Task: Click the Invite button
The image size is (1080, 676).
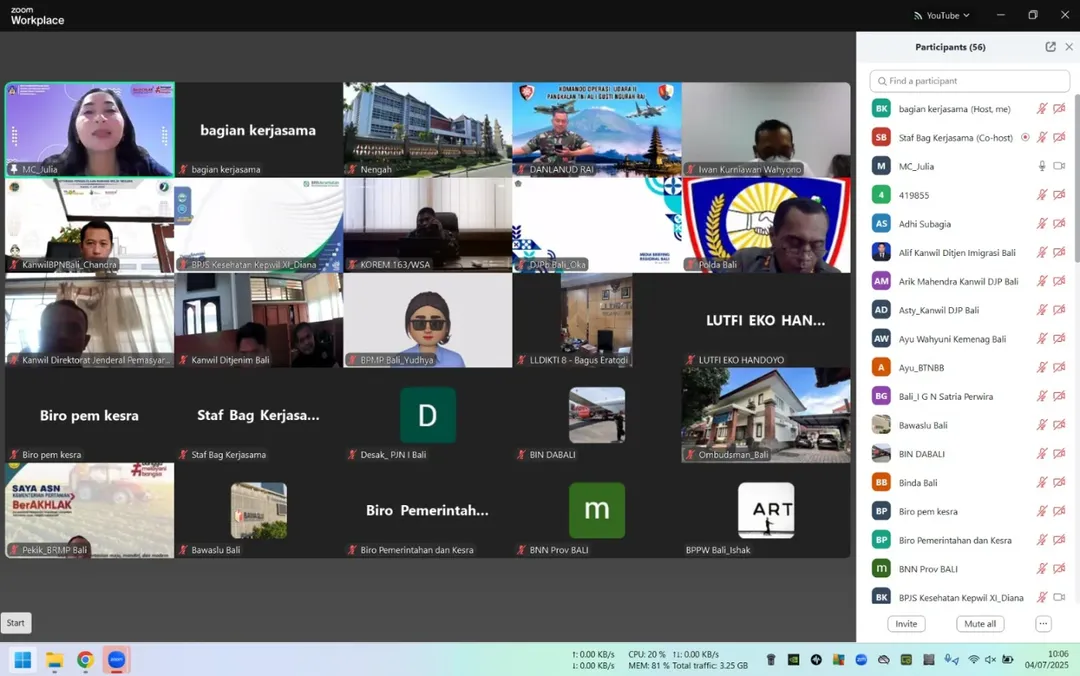Action: [x=906, y=624]
